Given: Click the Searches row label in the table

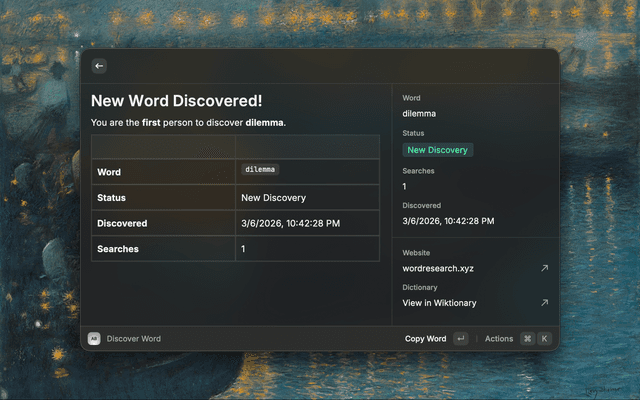Looking at the screenshot, I should (118, 248).
